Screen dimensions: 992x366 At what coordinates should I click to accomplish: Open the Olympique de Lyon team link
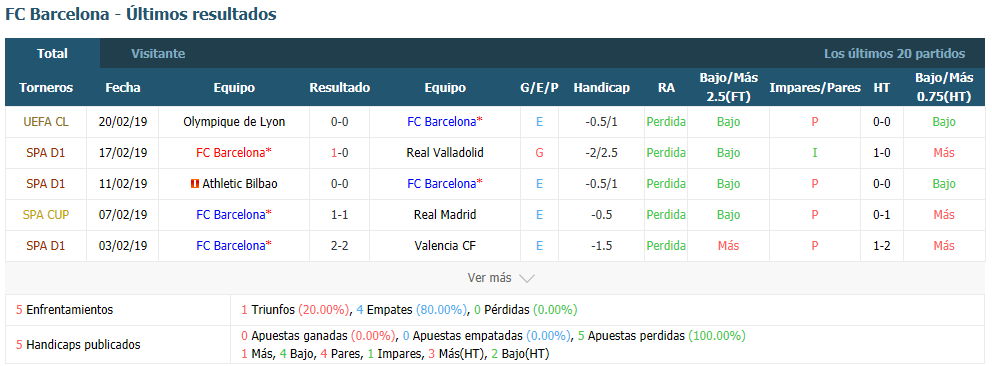click(234, 122)
